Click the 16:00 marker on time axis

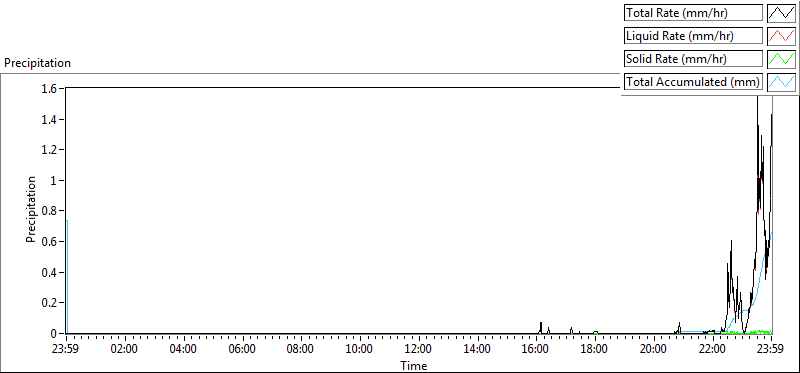point(536,350)
